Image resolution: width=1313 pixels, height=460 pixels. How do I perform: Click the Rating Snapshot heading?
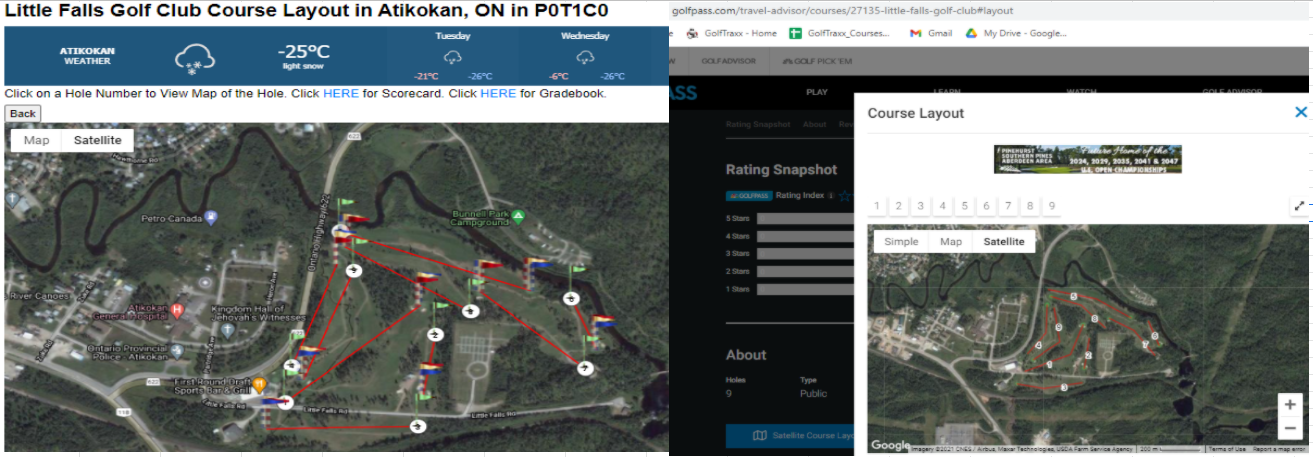click(x=782, y=170)
